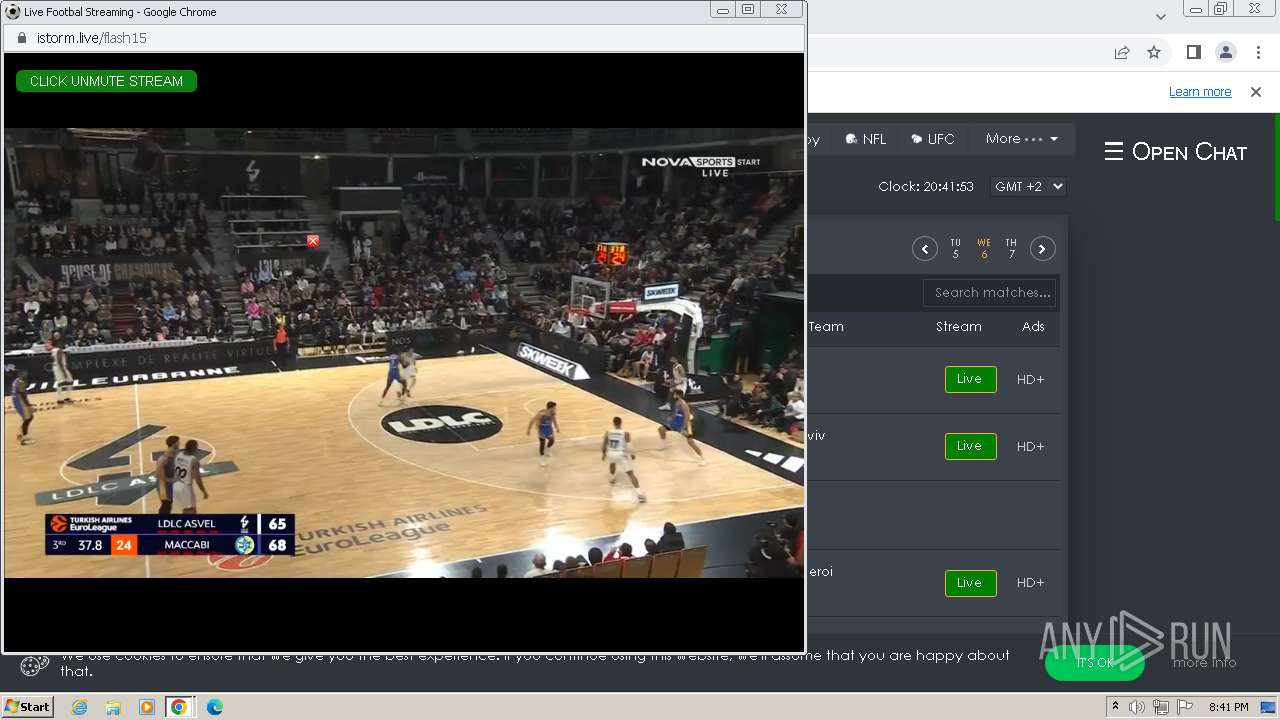Click taskbar clock 8:41 PM

1228,707
